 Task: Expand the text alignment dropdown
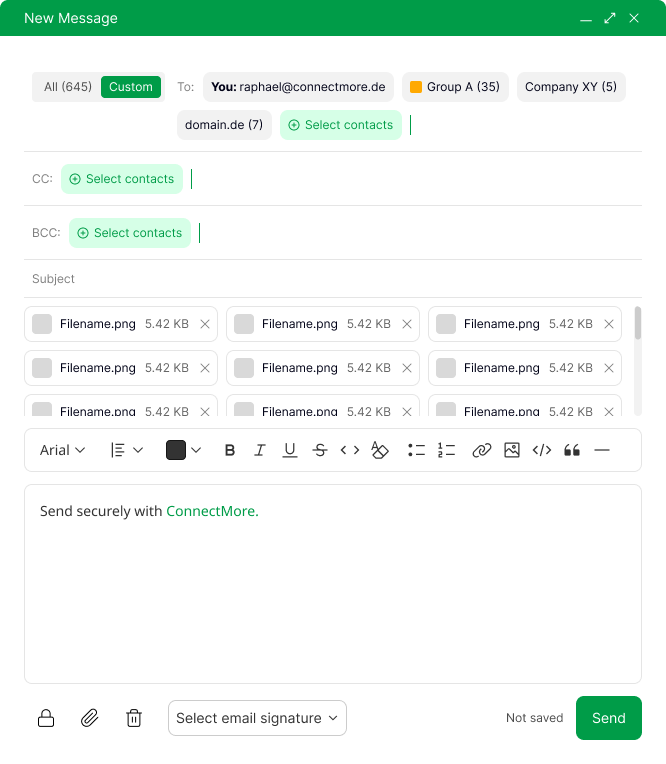[x=127, y=450]
